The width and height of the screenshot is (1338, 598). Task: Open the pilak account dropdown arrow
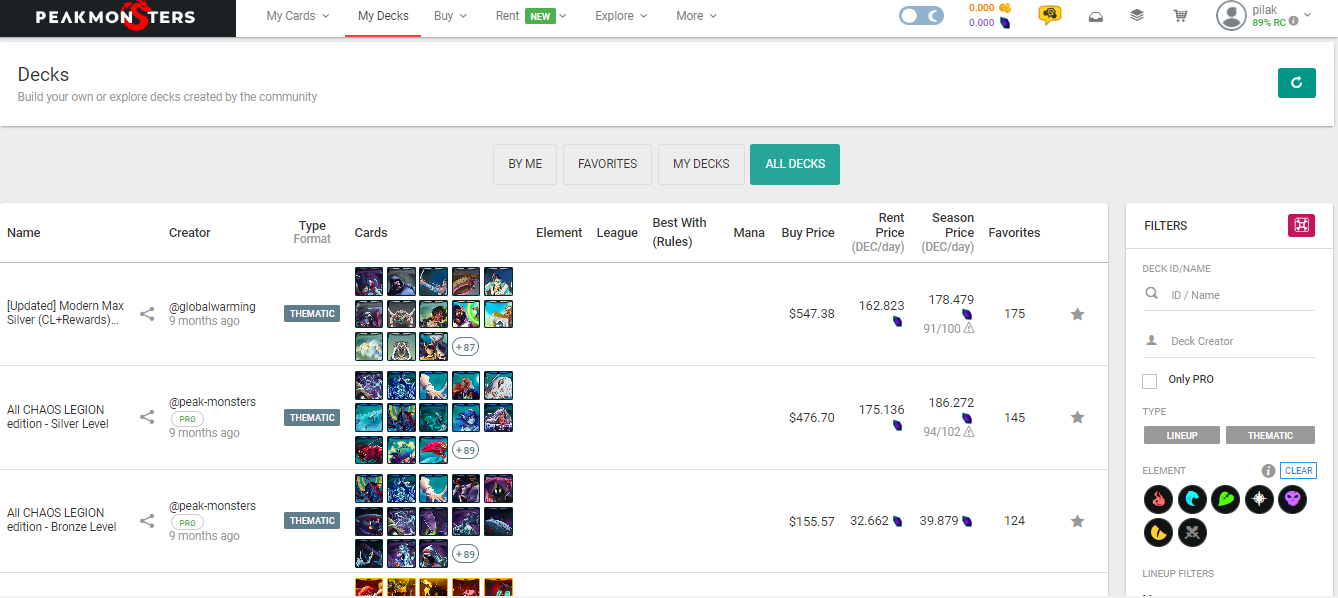coord(1308,14)
